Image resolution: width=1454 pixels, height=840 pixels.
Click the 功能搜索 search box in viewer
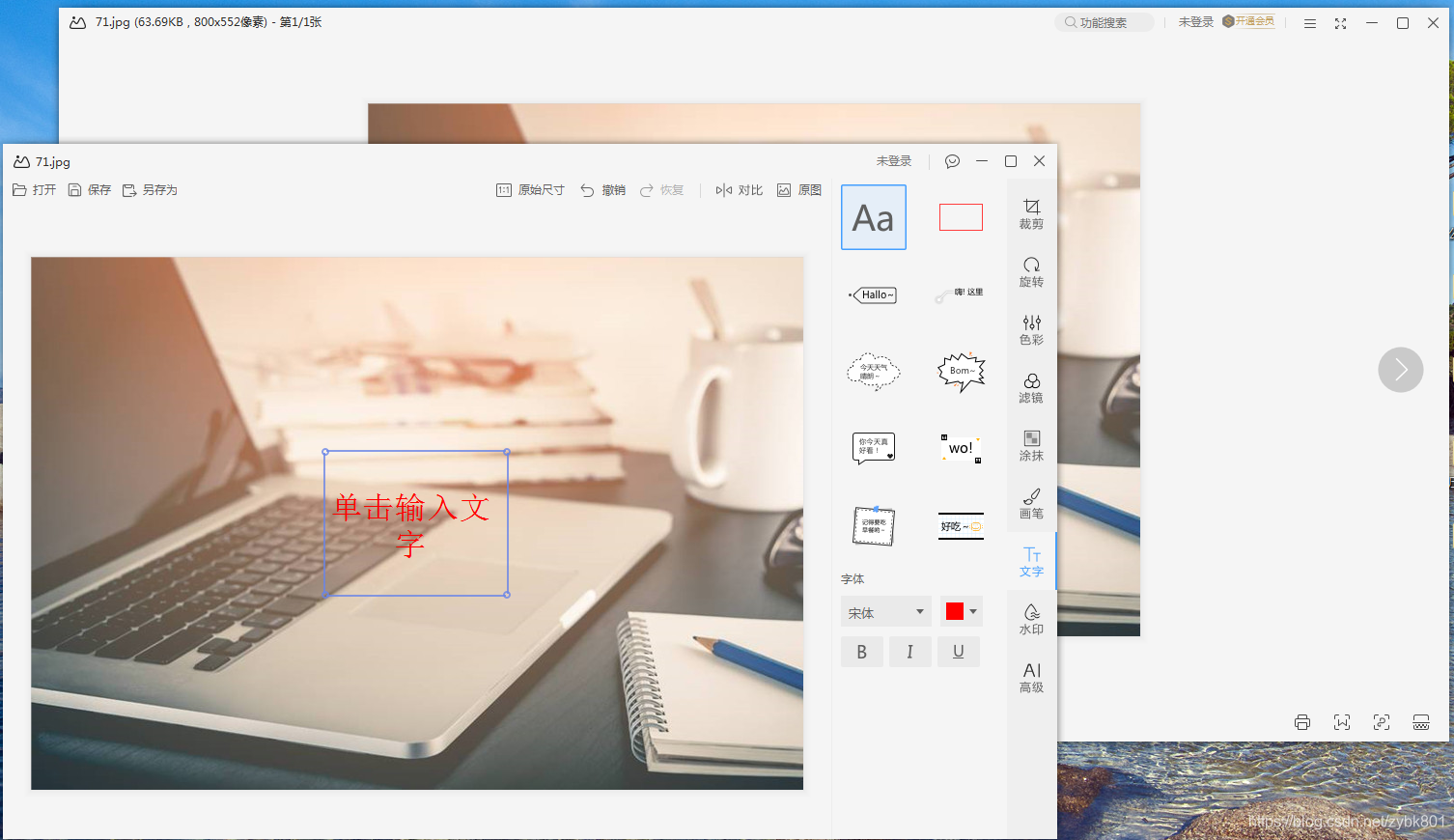click(1104, 22)
